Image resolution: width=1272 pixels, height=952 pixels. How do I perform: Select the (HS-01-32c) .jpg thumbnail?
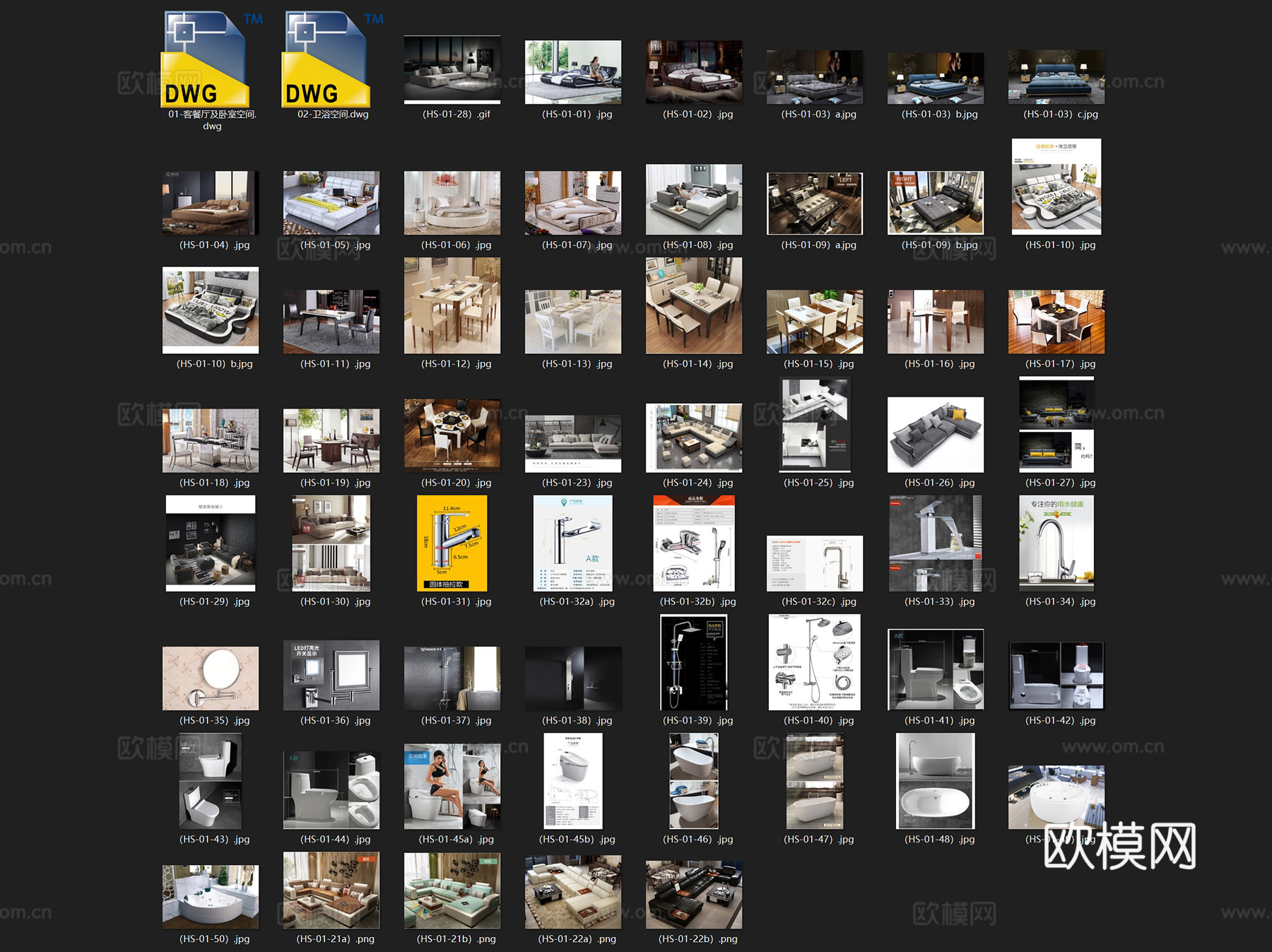(x=815, y=563)
